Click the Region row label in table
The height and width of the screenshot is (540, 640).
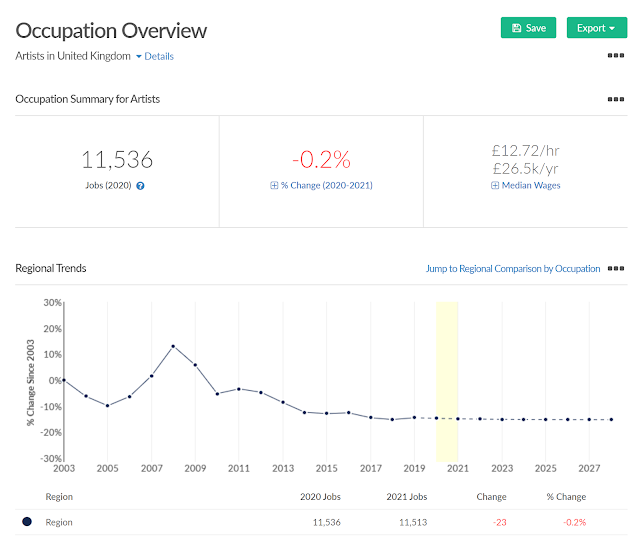59,522
